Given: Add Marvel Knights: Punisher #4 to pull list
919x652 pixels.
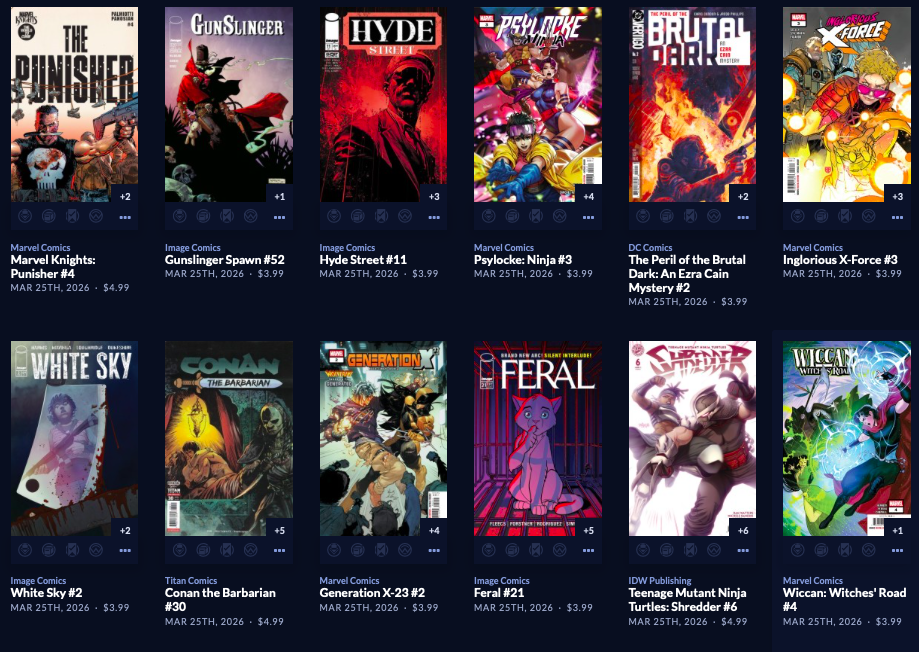Looking at the screenshot, I should pyautogui.click(x=25, y=216).
